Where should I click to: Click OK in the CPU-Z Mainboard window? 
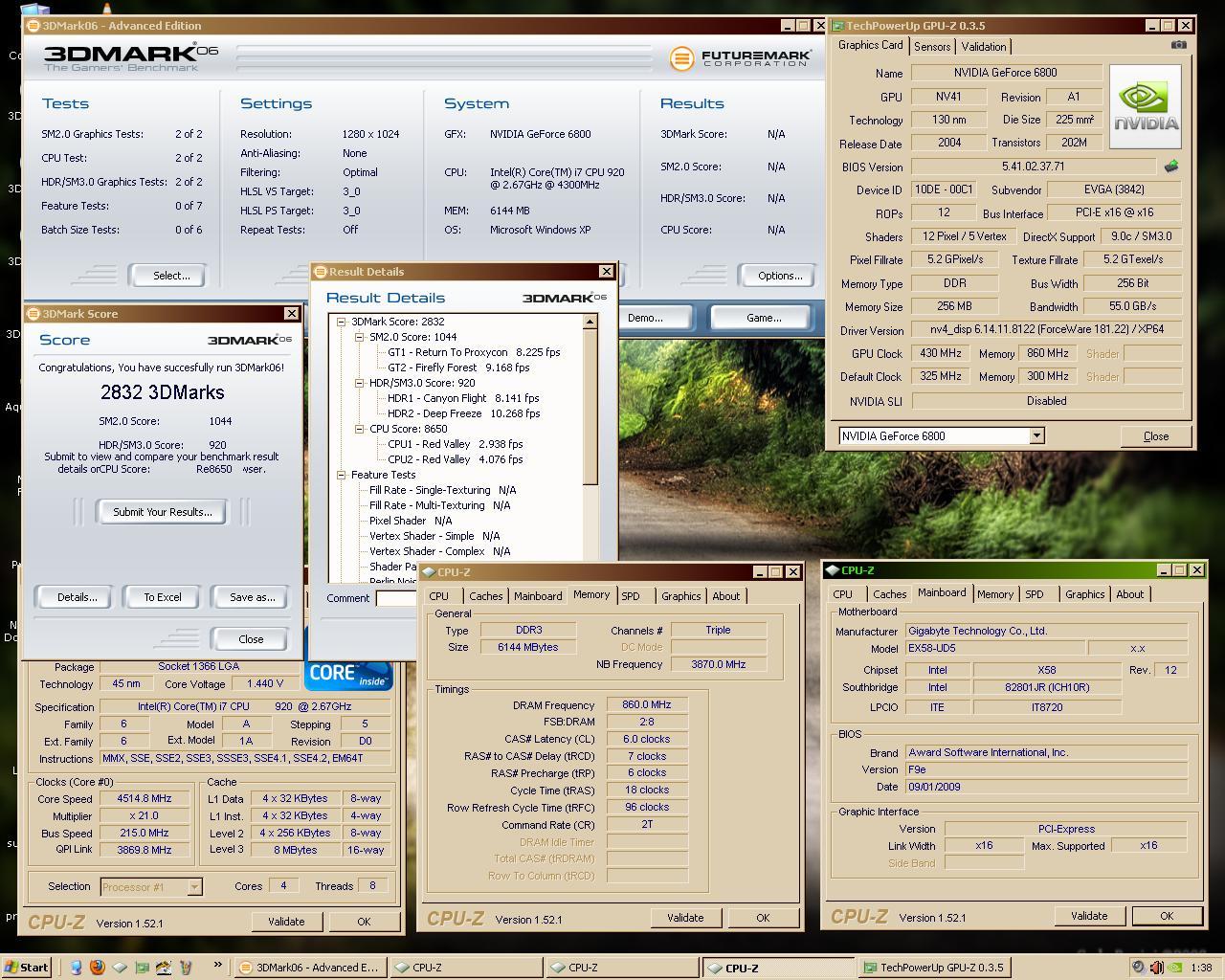click(x=1167, y=916)
